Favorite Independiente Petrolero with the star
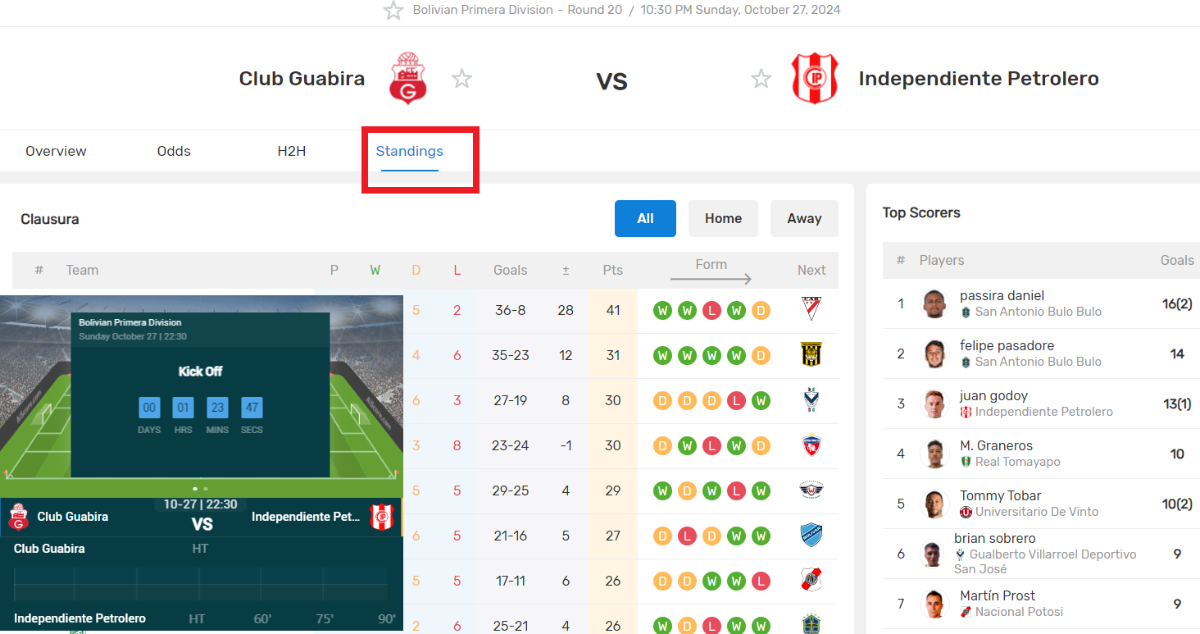This screenshot has height=634, width=1200. point(761,78)
